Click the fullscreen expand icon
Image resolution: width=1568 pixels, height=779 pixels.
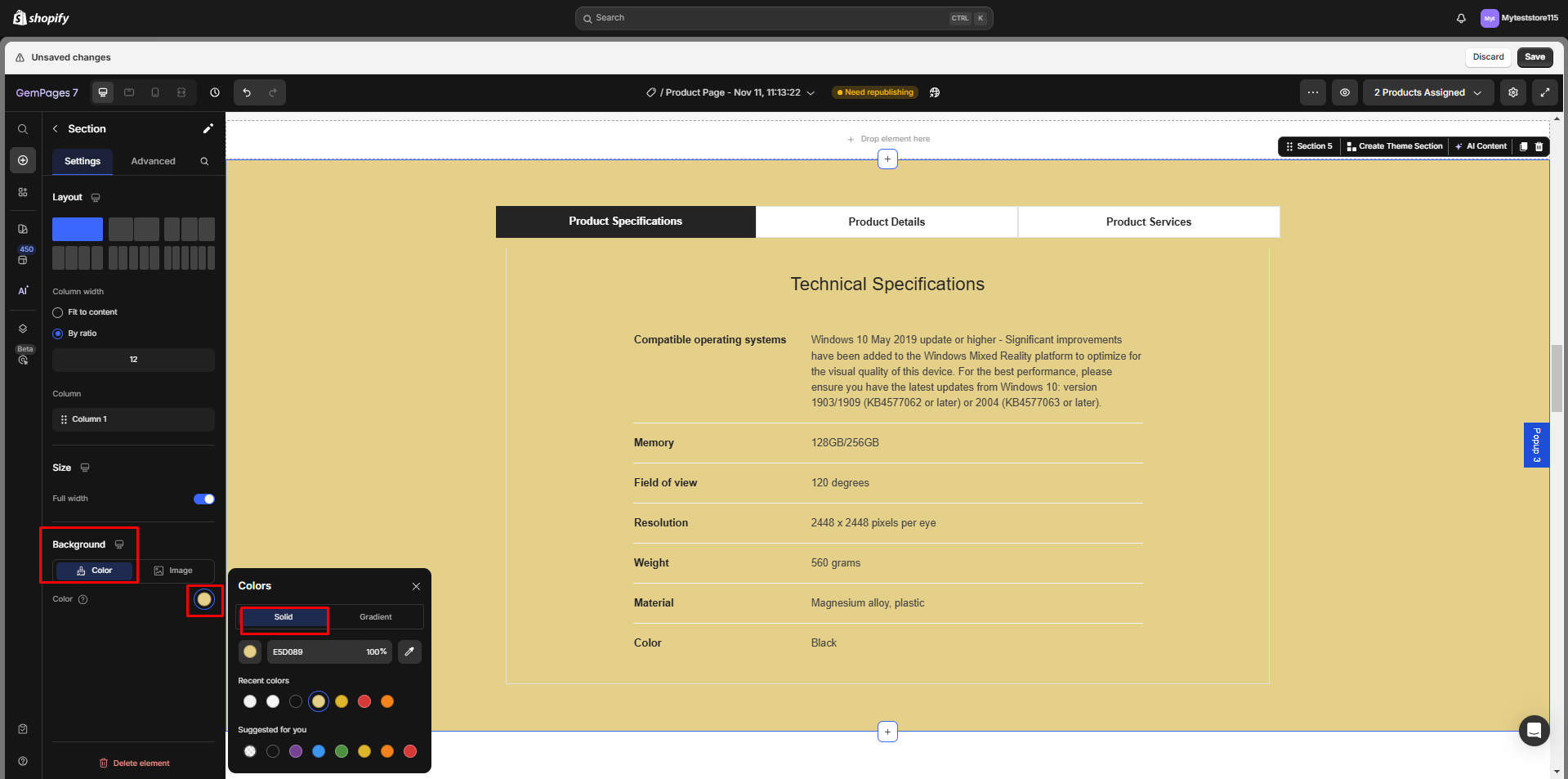pos(1544,92)
